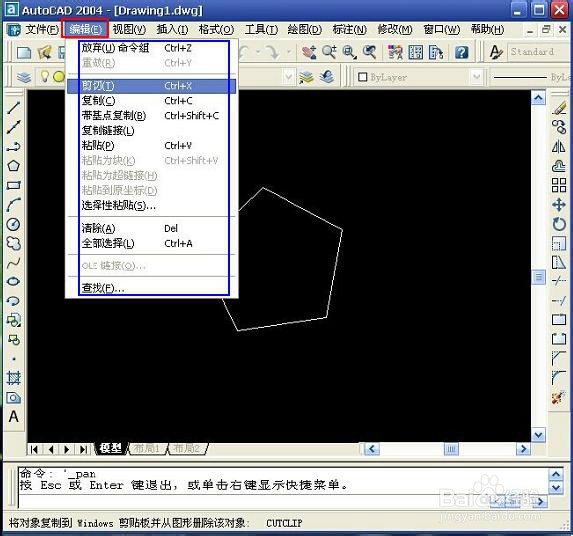Open the 文件(F) menu
Viewport: 573px width, 536px height.
click(42, 29)
